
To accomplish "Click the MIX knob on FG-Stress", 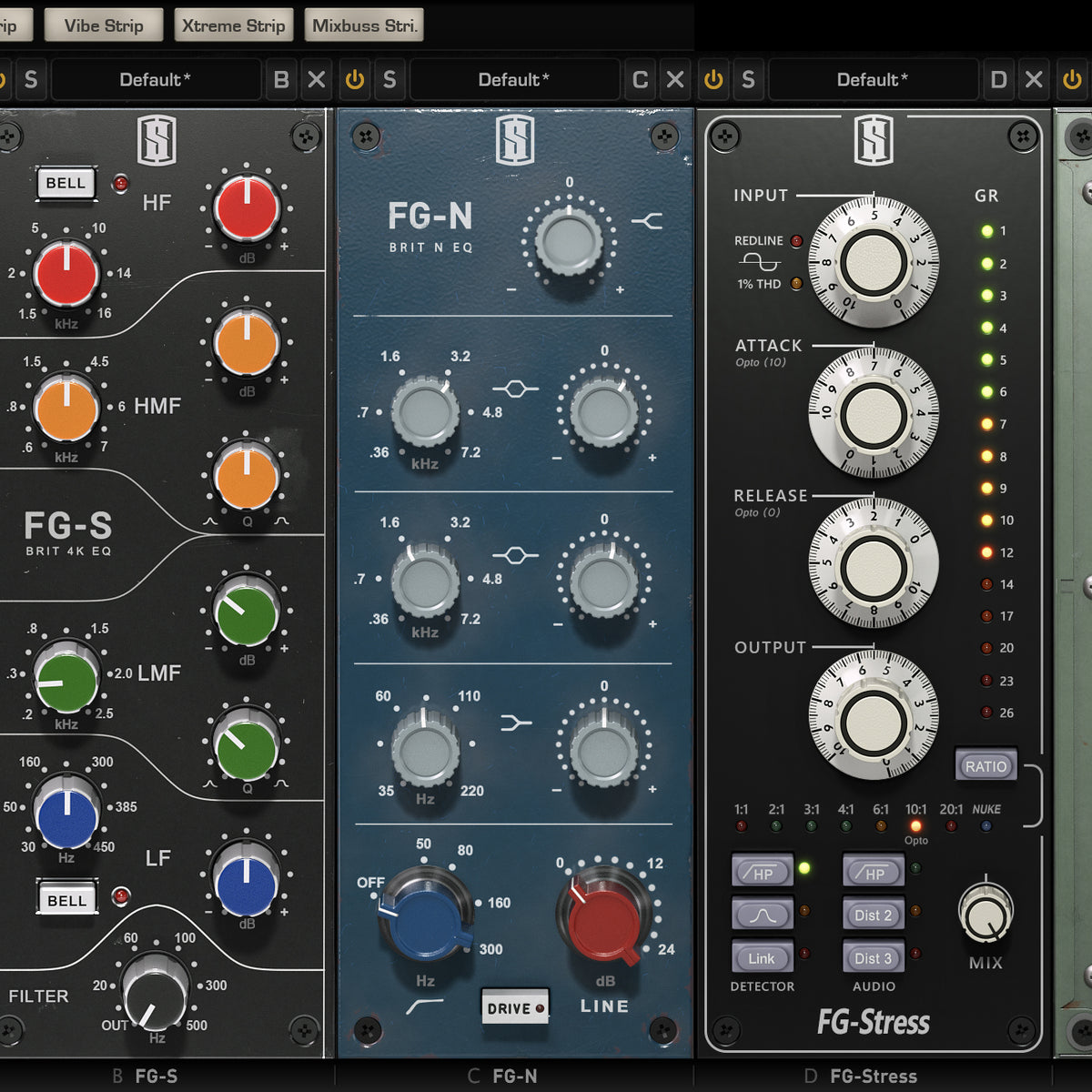I will [x=986, y=913].
